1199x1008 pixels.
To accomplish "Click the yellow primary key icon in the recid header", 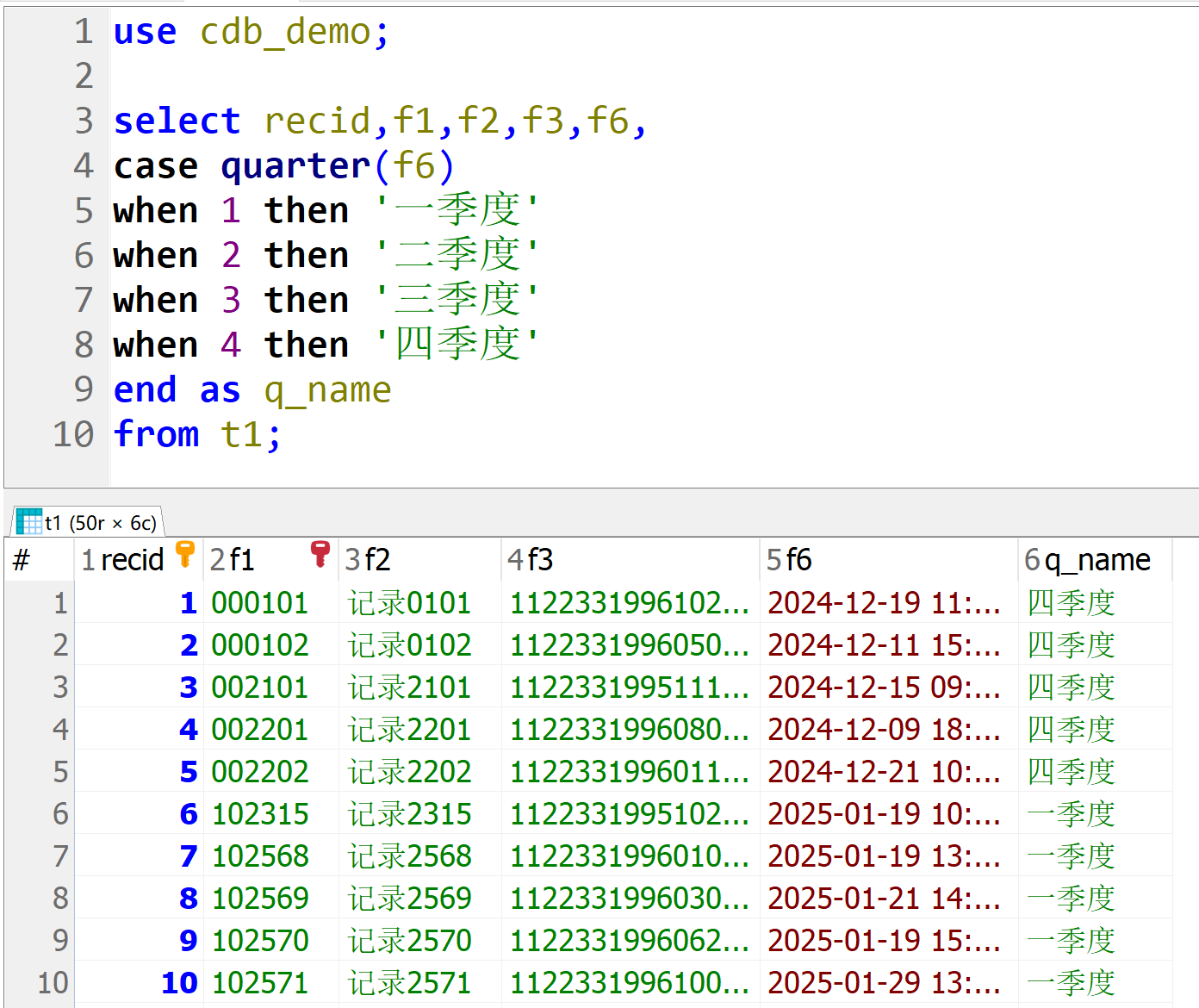I will (x=184, y=554).
